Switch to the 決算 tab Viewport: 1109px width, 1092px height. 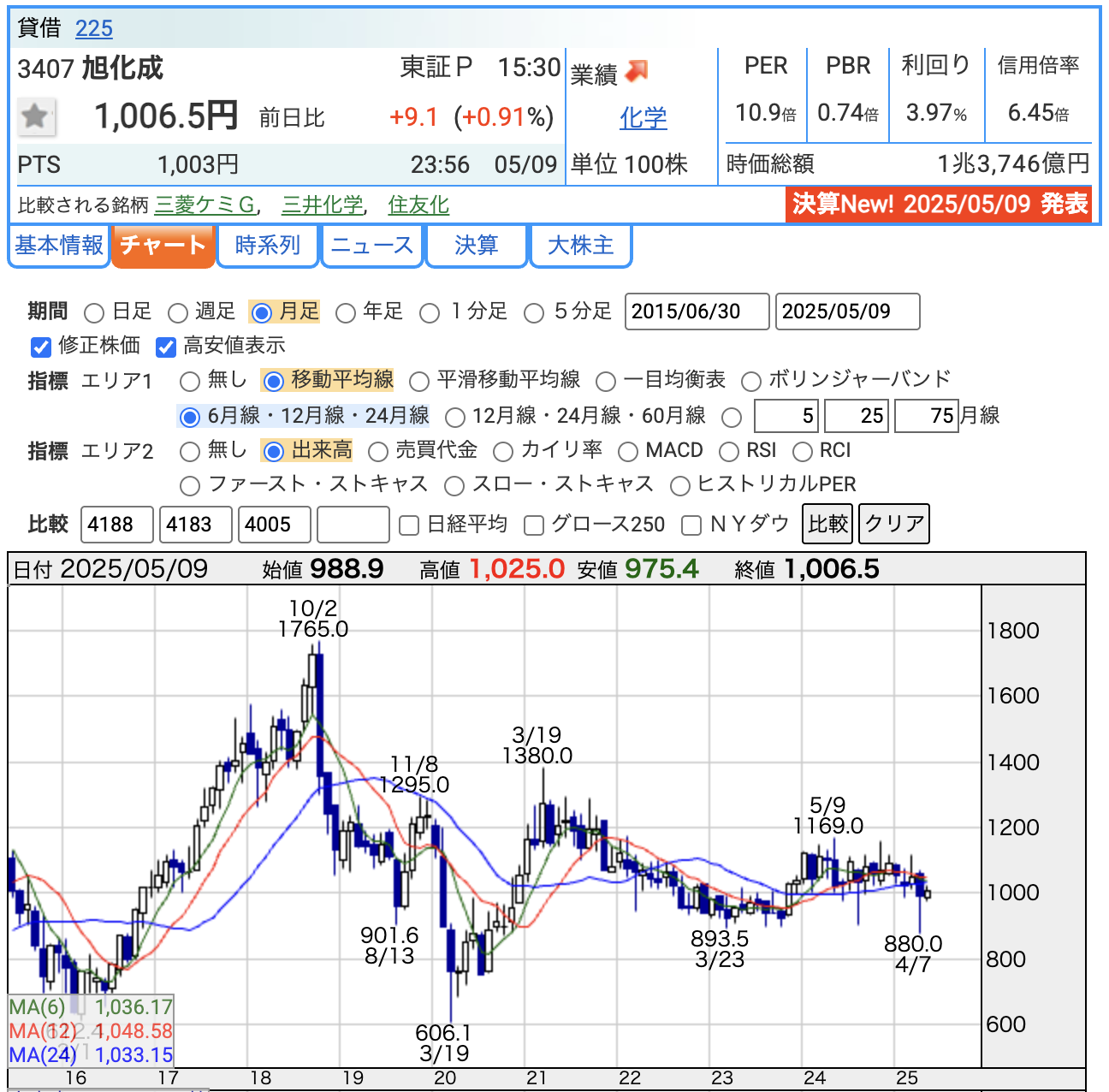click(x=477, y=246)
